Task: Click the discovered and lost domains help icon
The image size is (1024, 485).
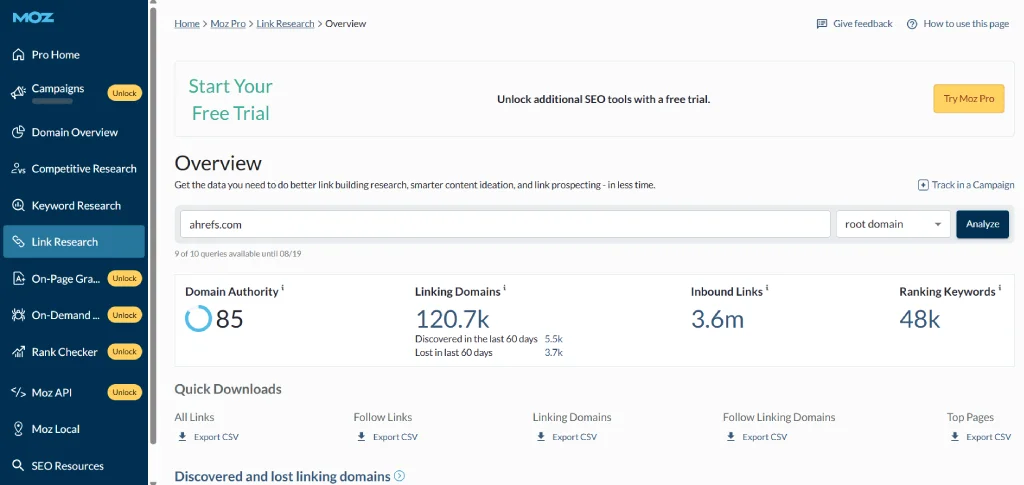Action: click(400, 476)
